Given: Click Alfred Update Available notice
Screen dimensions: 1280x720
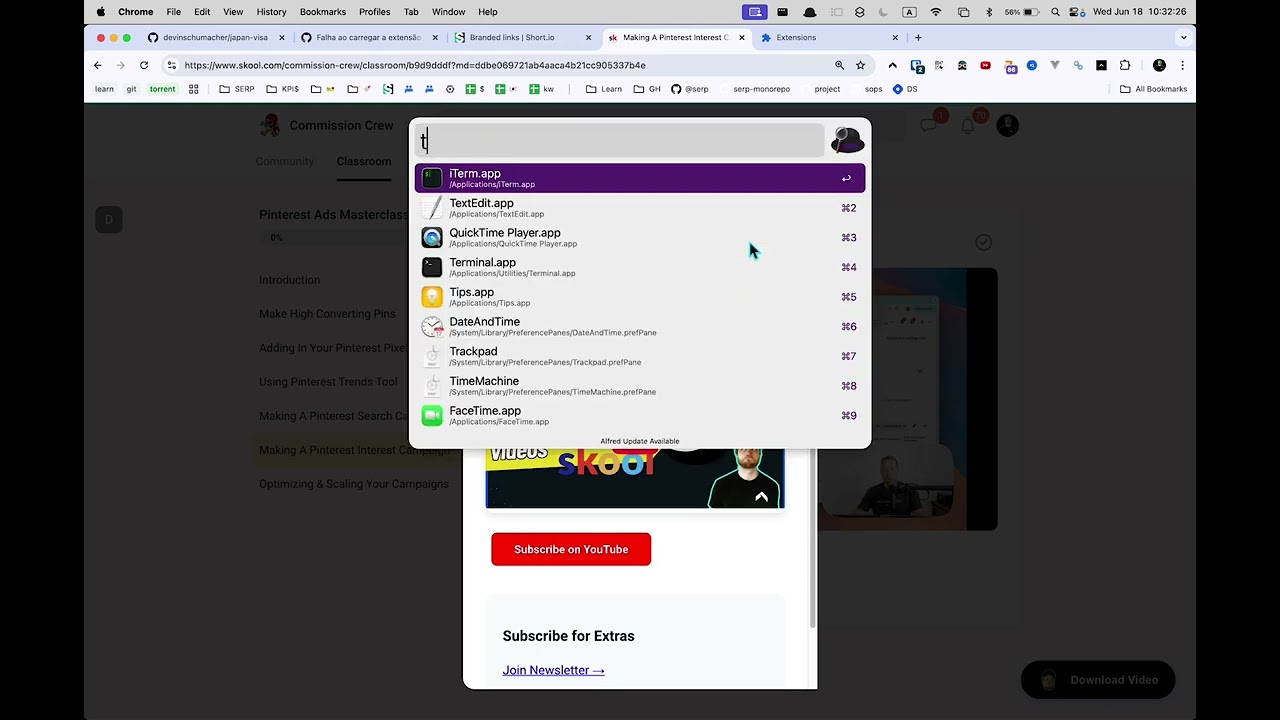Looking at the screenshot, I should [640, 441].
